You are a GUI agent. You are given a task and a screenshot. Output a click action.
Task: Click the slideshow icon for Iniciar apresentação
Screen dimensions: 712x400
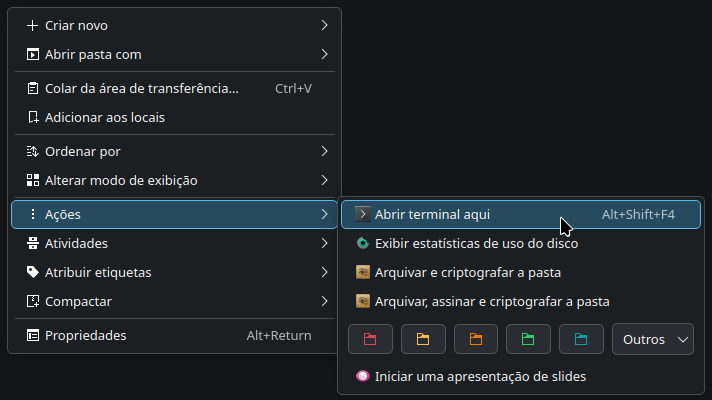(x=363, y=377)
